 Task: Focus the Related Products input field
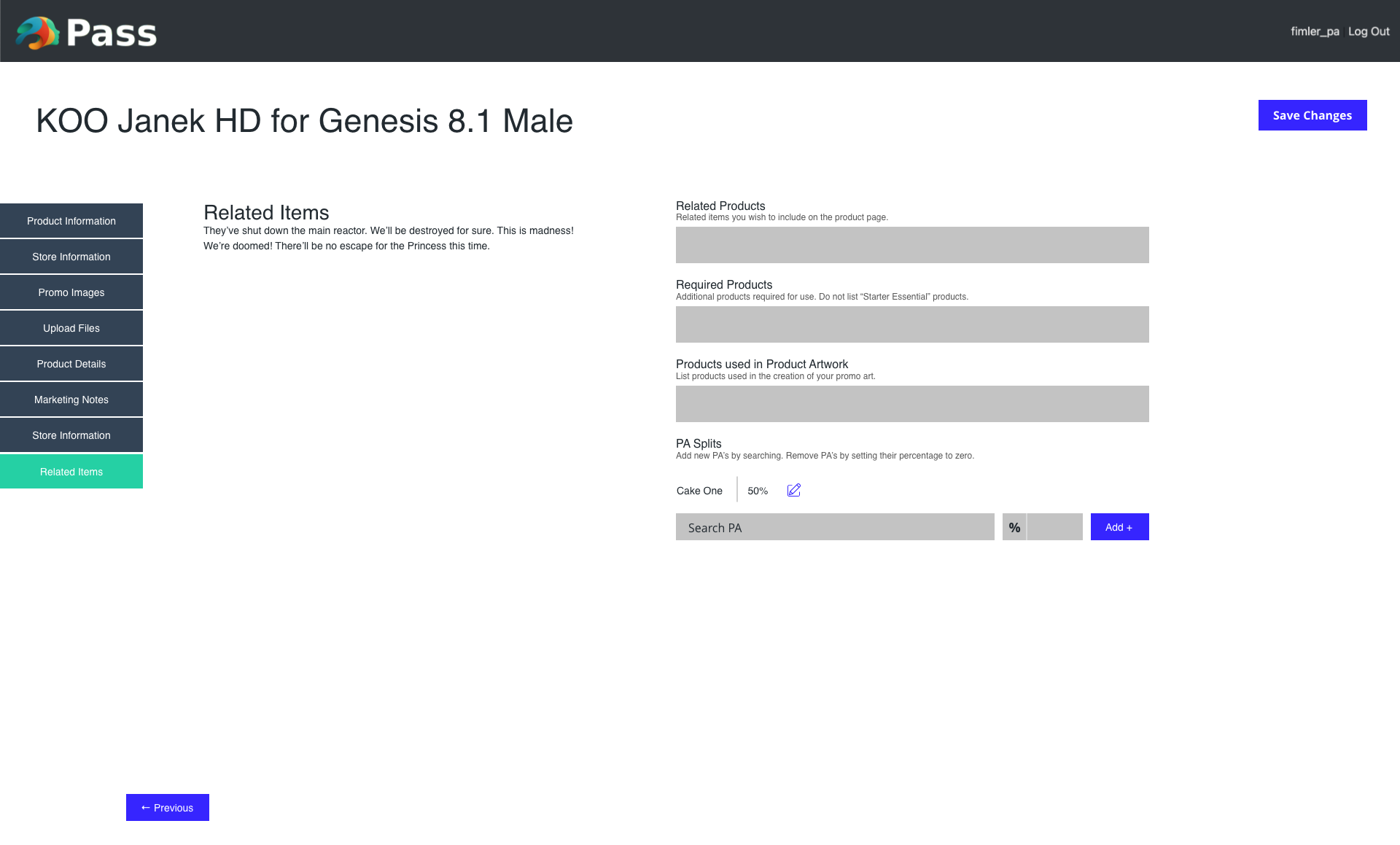[912, 245]
